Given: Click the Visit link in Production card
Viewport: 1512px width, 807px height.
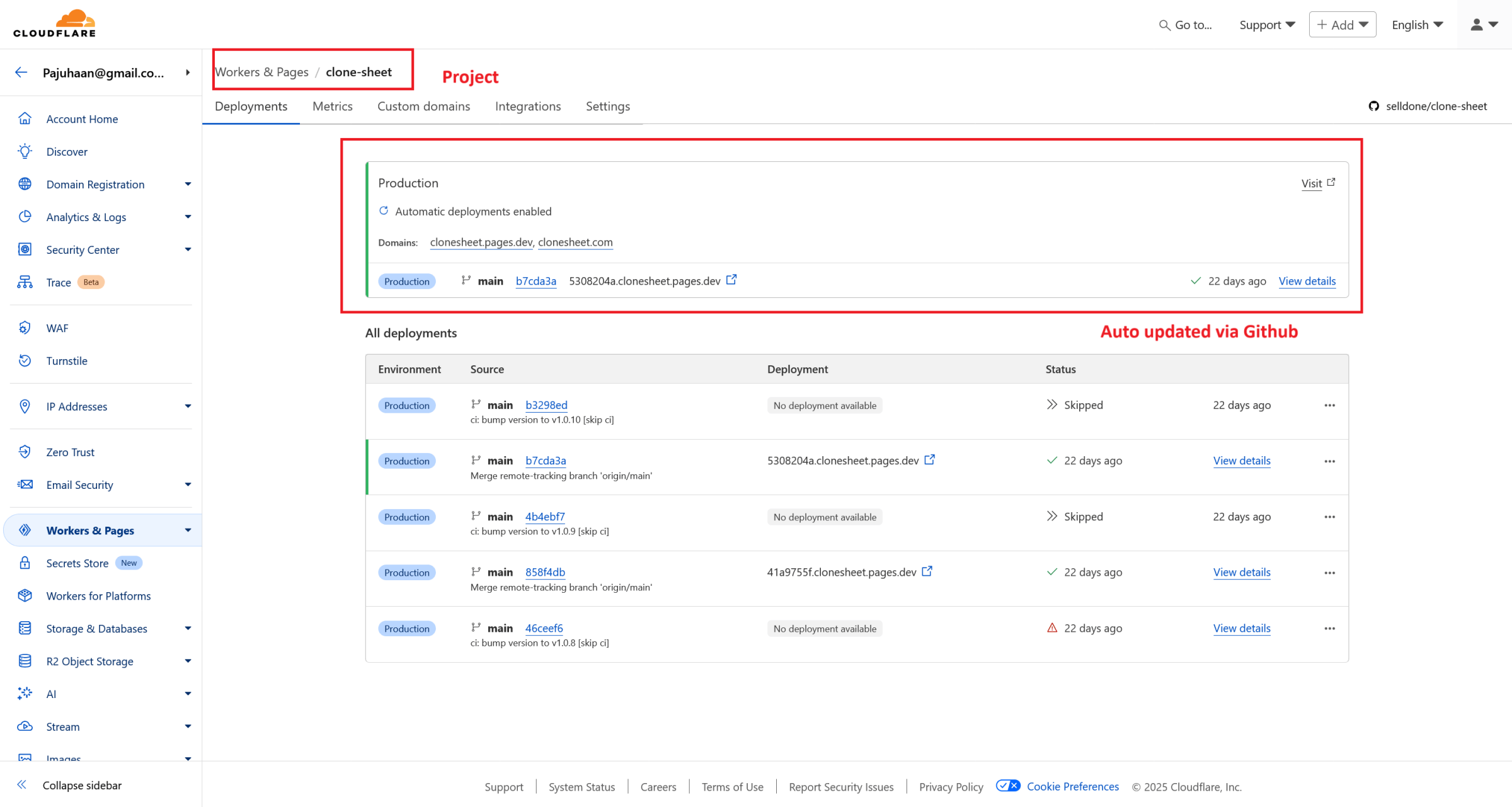Looking at the screenshot, I should pos(1318,183).
